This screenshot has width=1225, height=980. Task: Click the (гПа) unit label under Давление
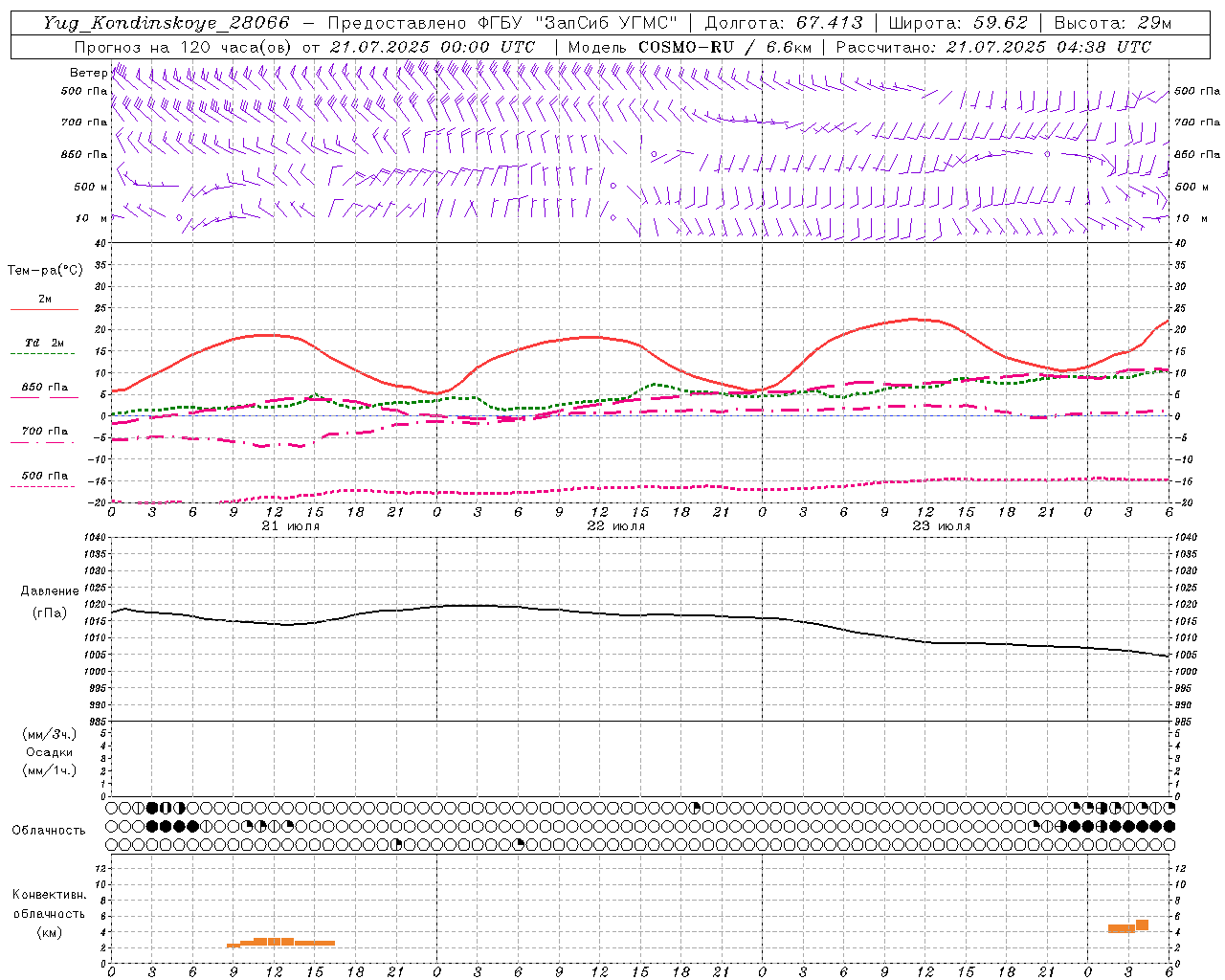pos(50,612)
